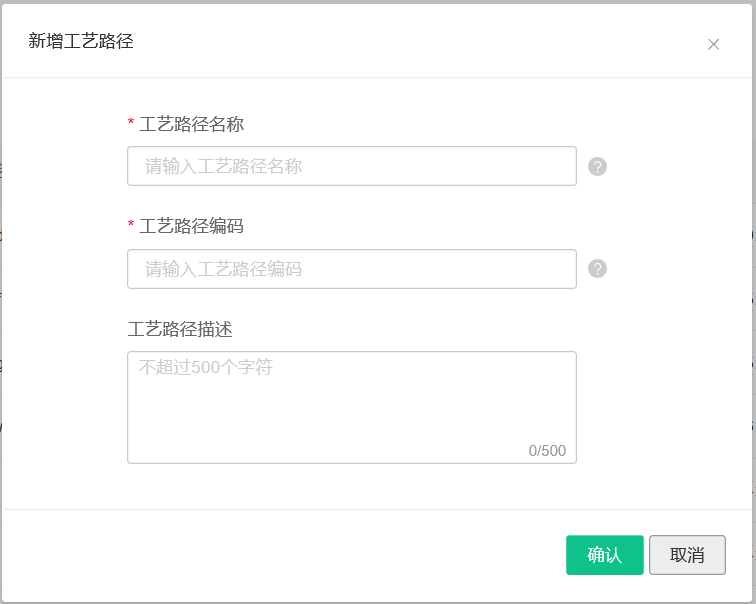Open help tooltip beside 工艺路径名称 field
The image size is (756, 604).
pyautogui.click(x=597, y=166)
